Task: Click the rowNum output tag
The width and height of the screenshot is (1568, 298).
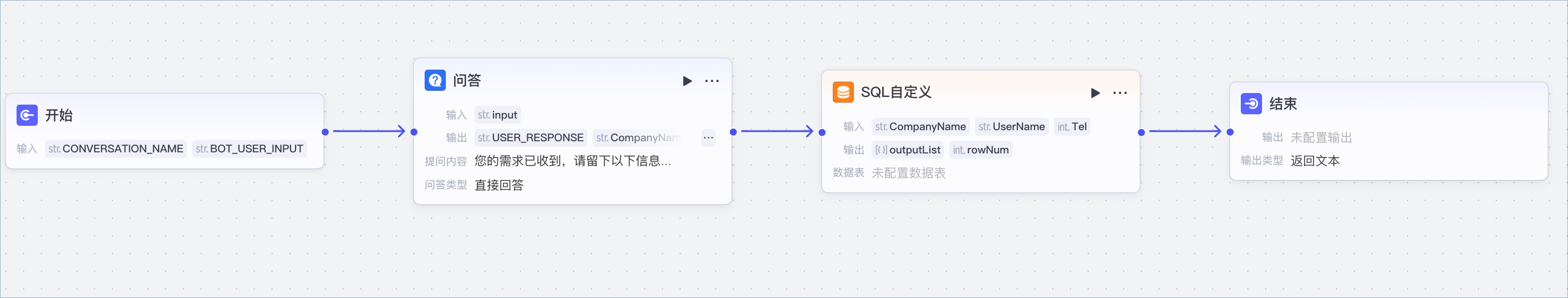Action: [x=981, y=150]
